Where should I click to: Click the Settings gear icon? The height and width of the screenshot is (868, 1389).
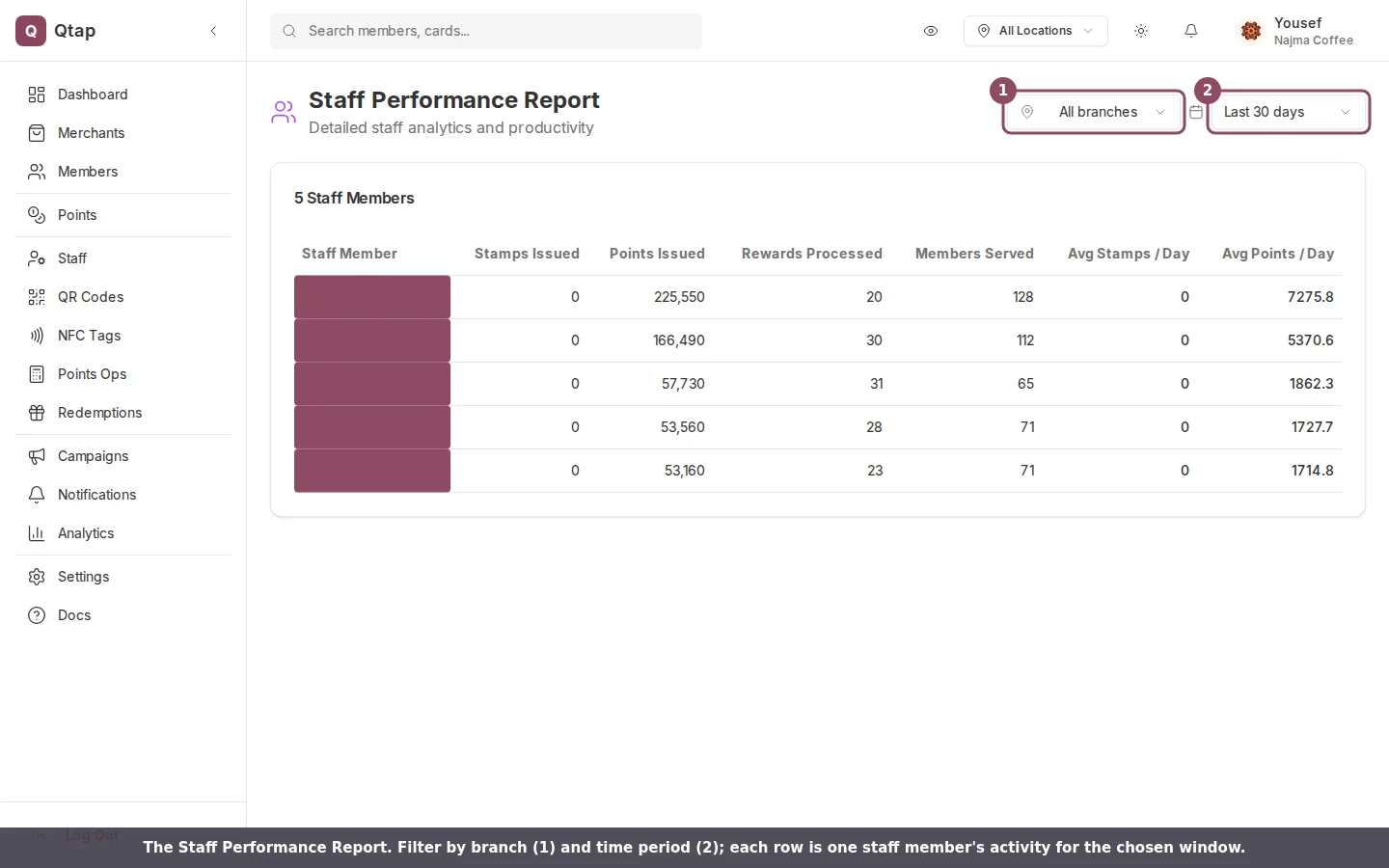click(x=37, y=577)
